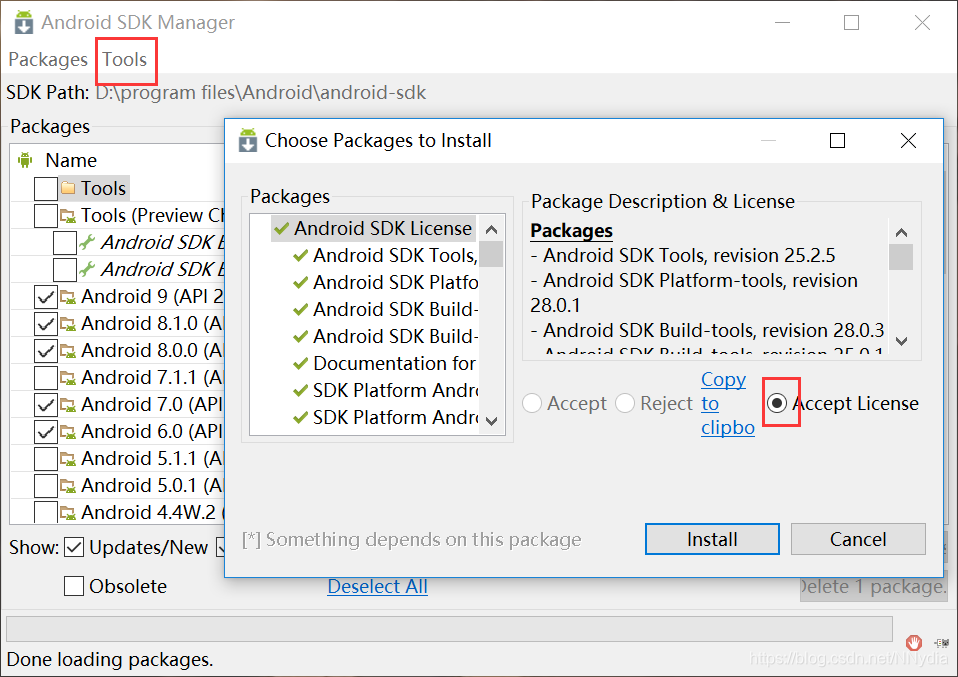Image resolution: width=958 pixels, height=677 pixels.
Task: Click the Cancel button in dialog
Action: pyautogui.click(x=858, y=539)
